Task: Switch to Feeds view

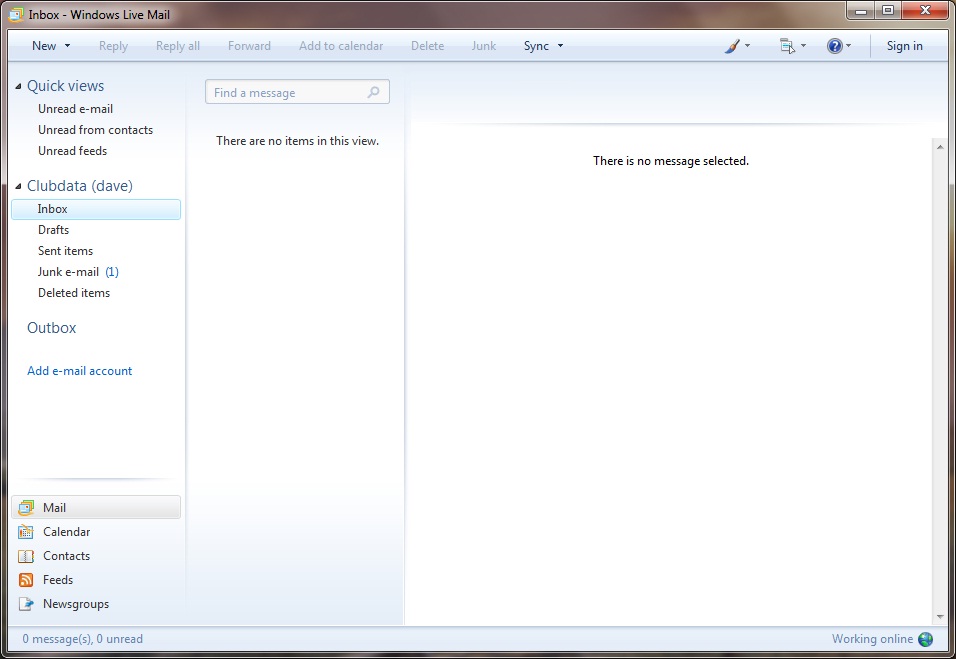Action: [x=58, y=580]
